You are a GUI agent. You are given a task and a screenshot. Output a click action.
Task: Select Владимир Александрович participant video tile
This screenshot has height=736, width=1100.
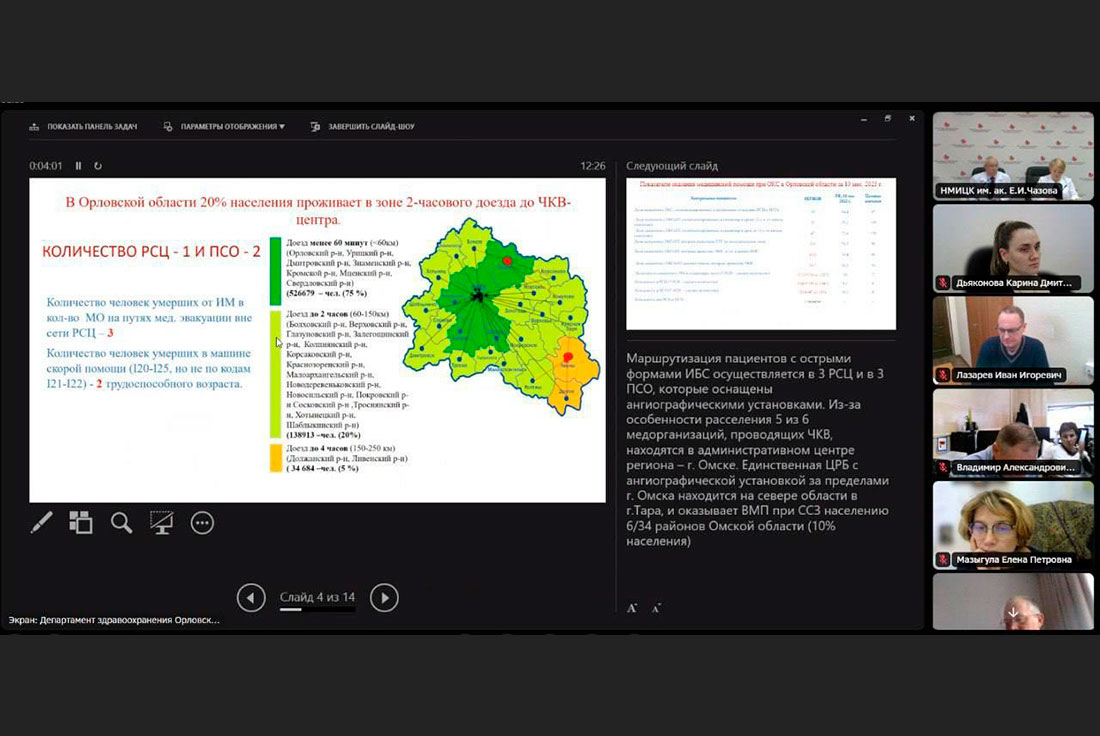click(1013, 433)
